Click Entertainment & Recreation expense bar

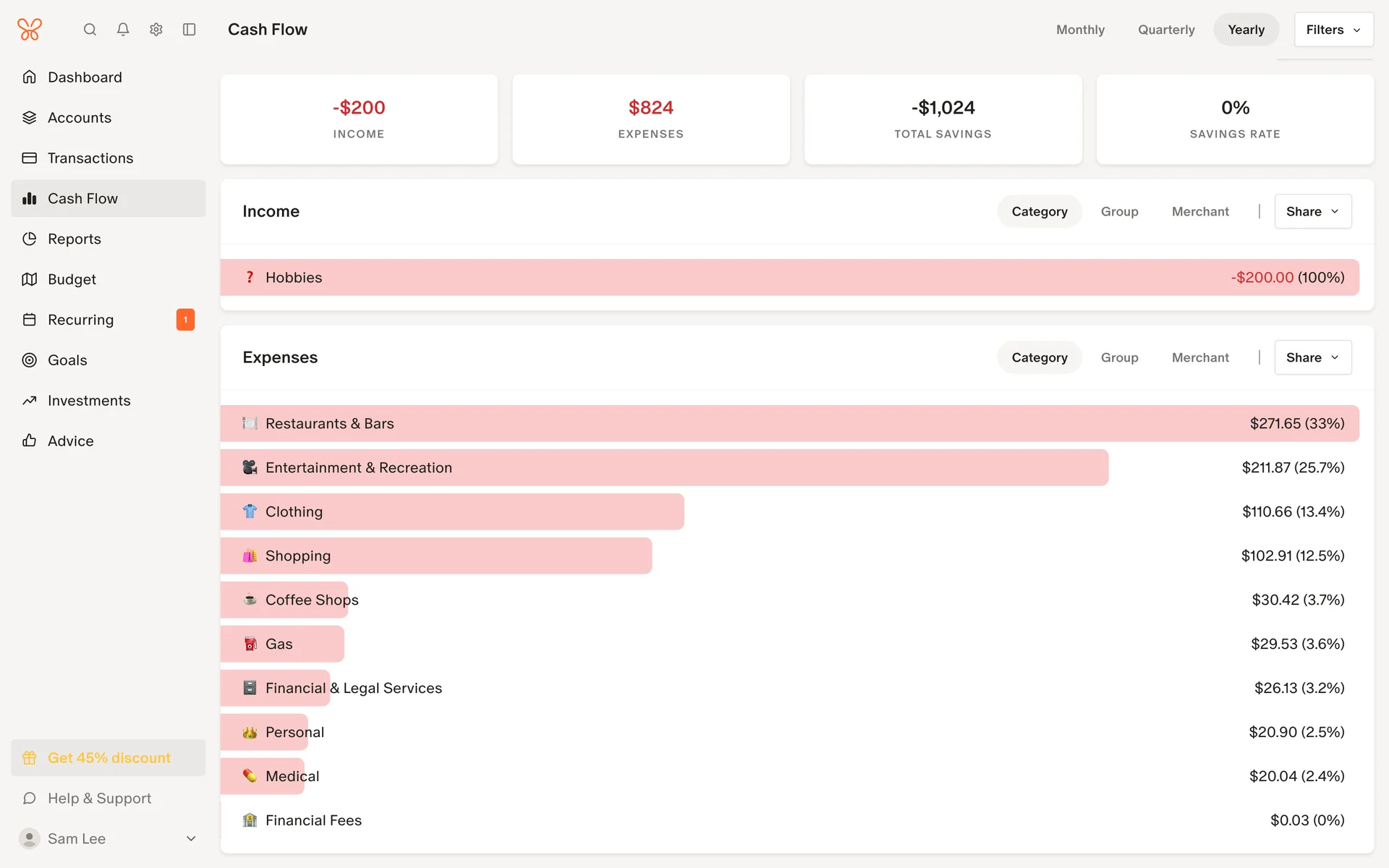(x=663, y=468)
